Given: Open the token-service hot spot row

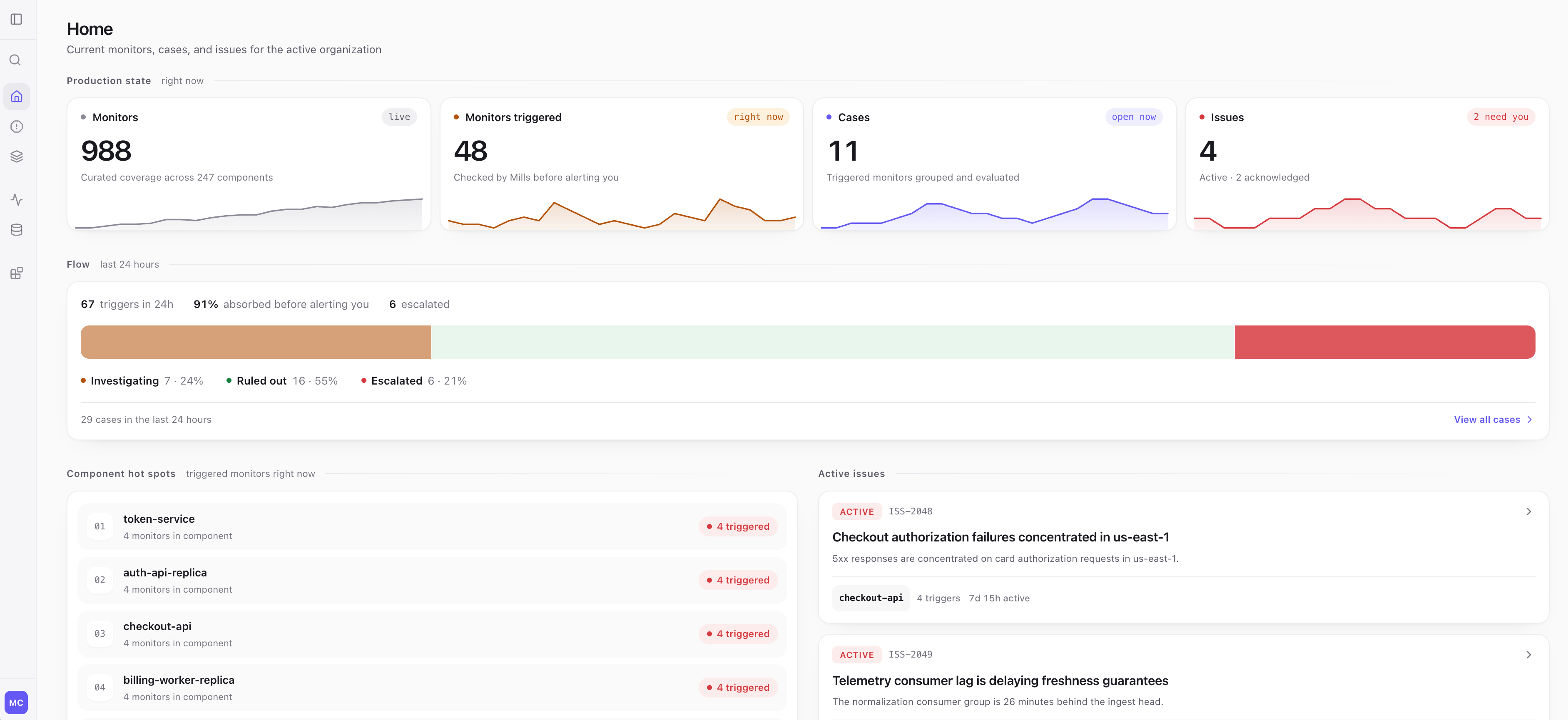Looking at the screenshot, I should 432,526.
